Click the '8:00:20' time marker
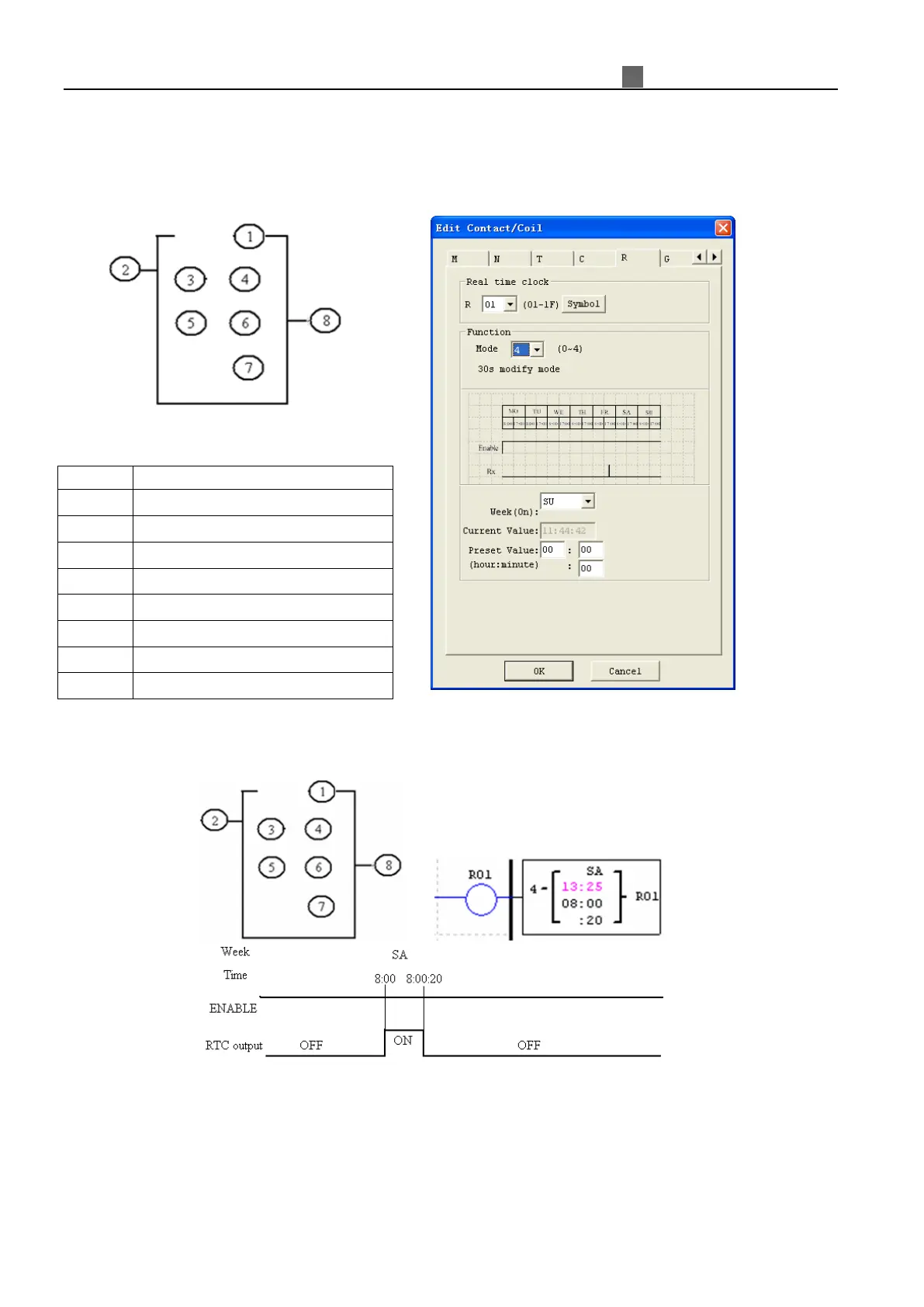 (x=424, y=979)
